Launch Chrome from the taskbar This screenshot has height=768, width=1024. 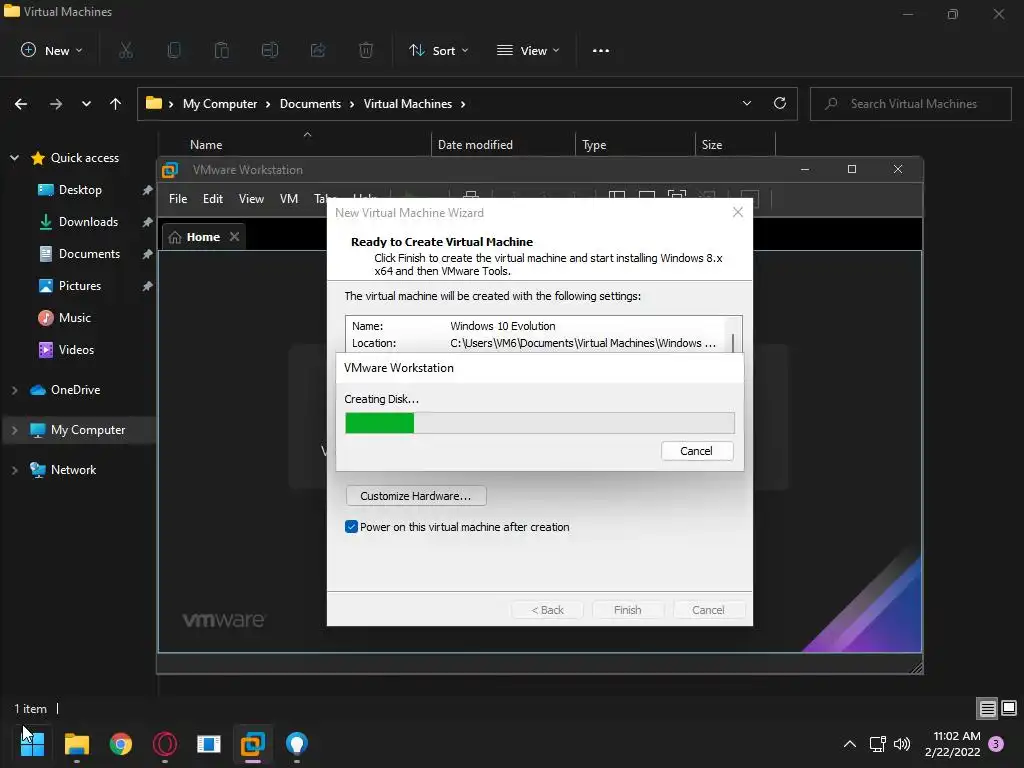[121, 743]
